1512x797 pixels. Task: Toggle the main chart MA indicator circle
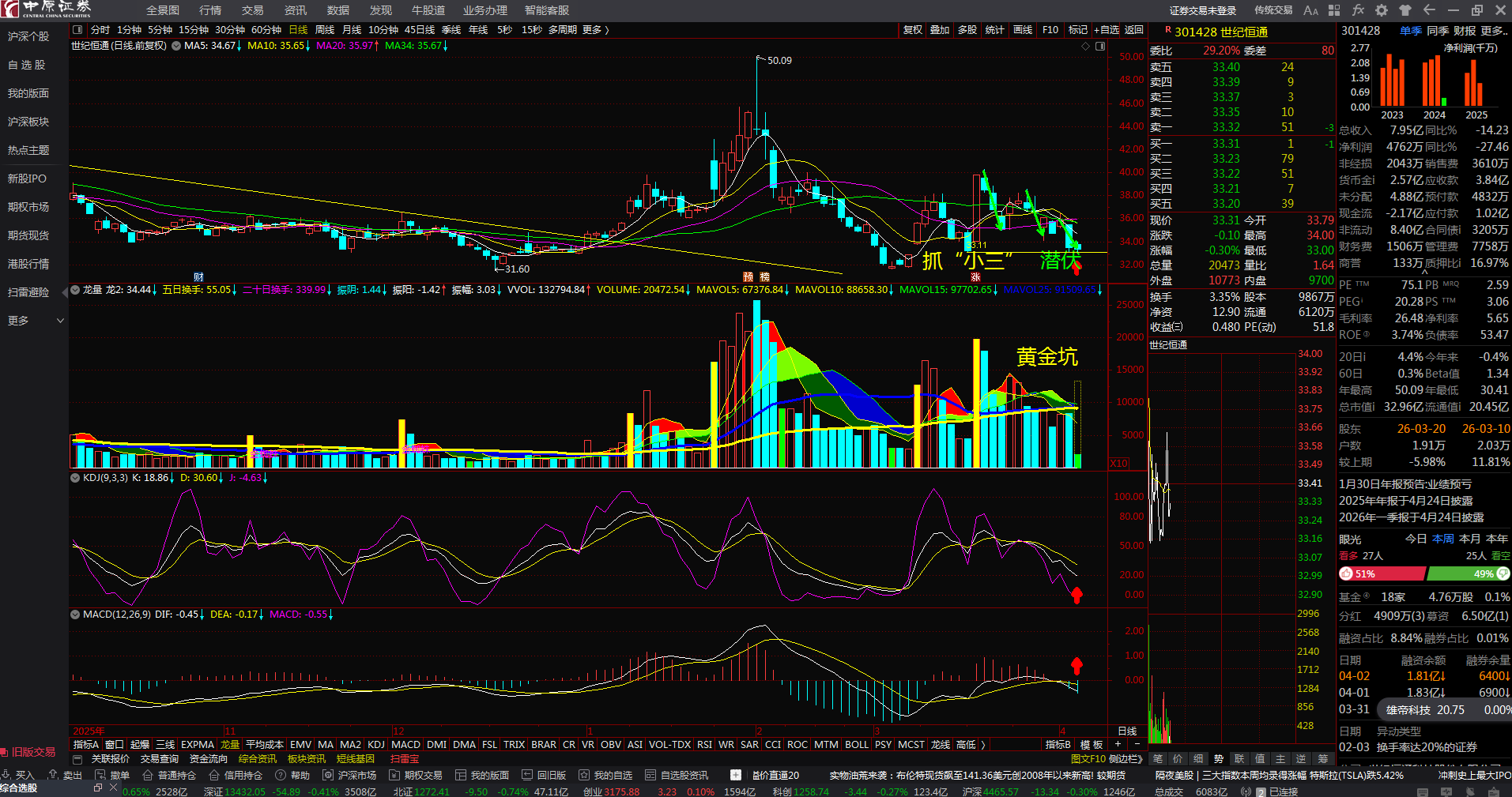click(176, 46)
